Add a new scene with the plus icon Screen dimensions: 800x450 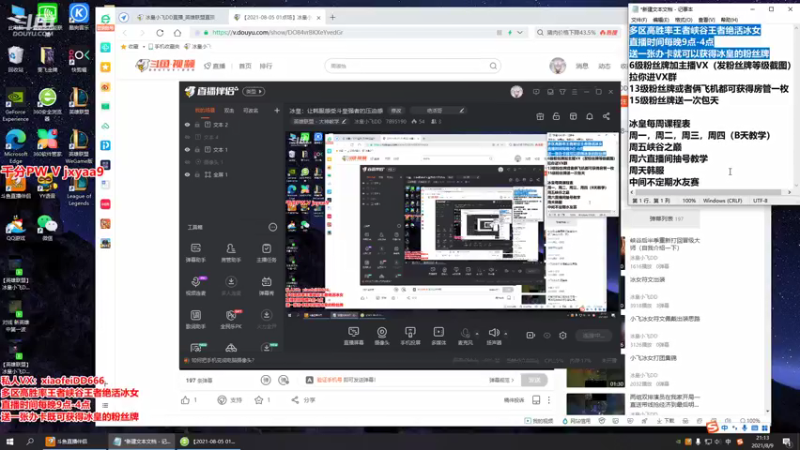point(277,110)
